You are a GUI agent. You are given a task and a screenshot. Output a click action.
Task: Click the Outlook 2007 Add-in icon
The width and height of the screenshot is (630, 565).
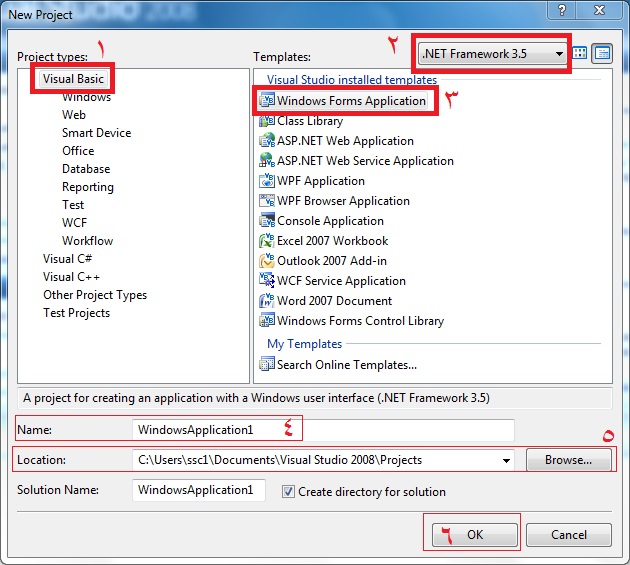tap(267, 260)
